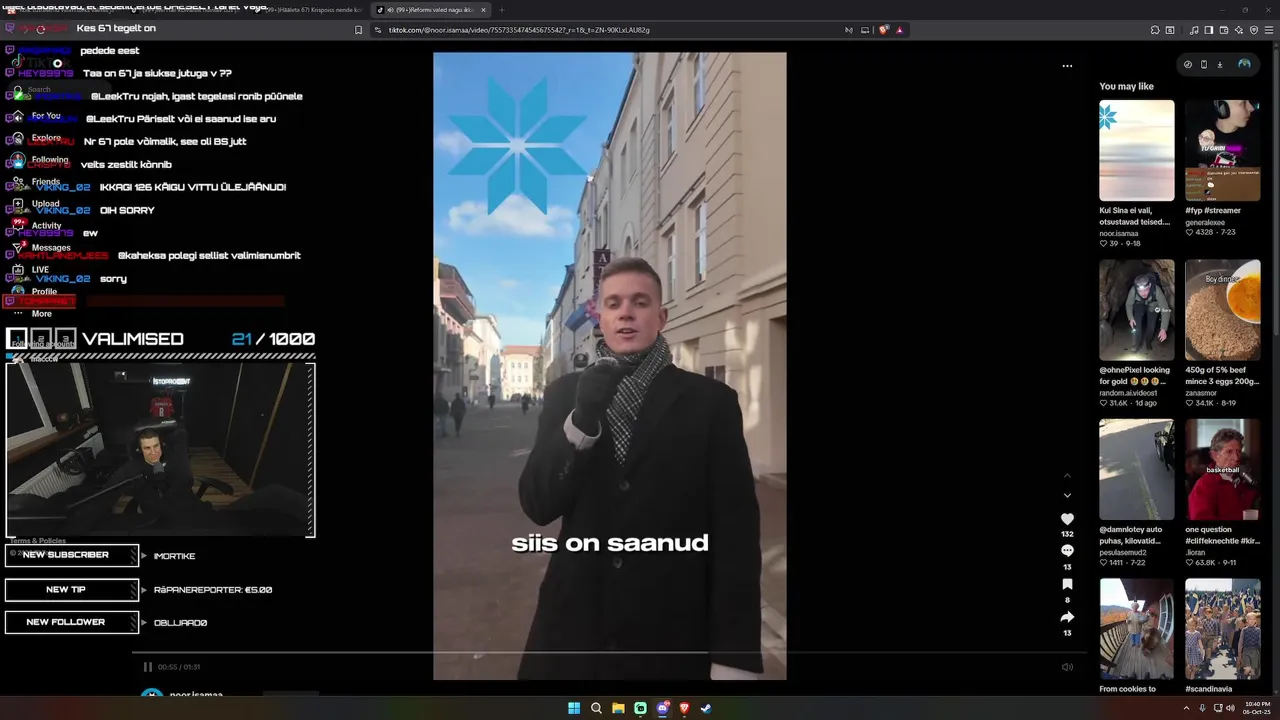The height and width of the screenshot is (720, 1280).
Task: Go to previous video with up chevron
Action: (x=1067, y=476)
